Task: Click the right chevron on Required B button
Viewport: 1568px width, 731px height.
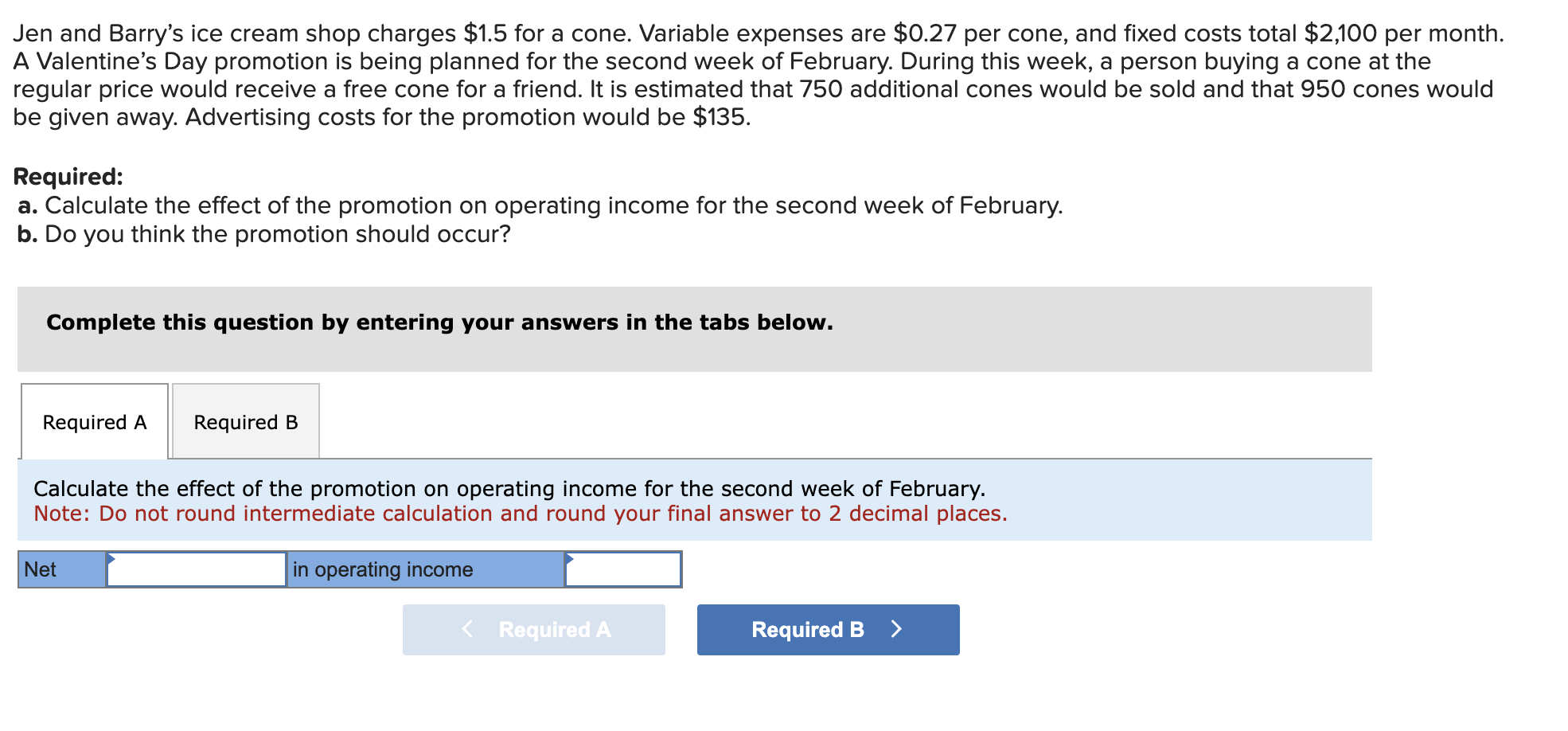Action: click(x=896, y=629)
